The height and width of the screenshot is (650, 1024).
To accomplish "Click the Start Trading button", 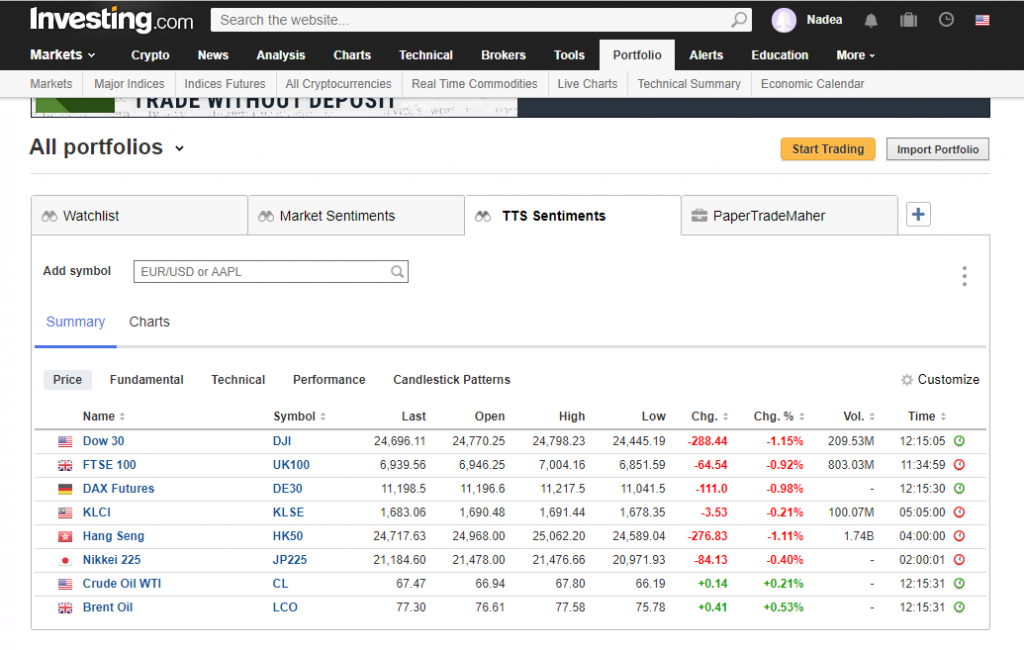I will [828, 149].
